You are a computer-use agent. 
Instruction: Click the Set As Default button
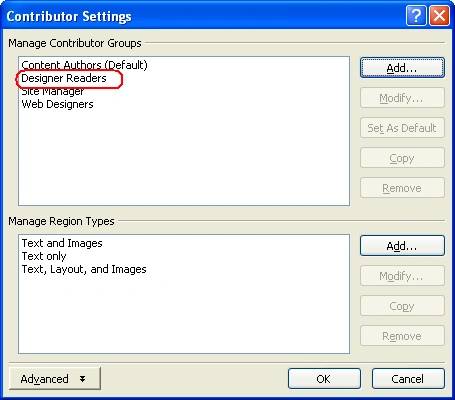point(402,128)
